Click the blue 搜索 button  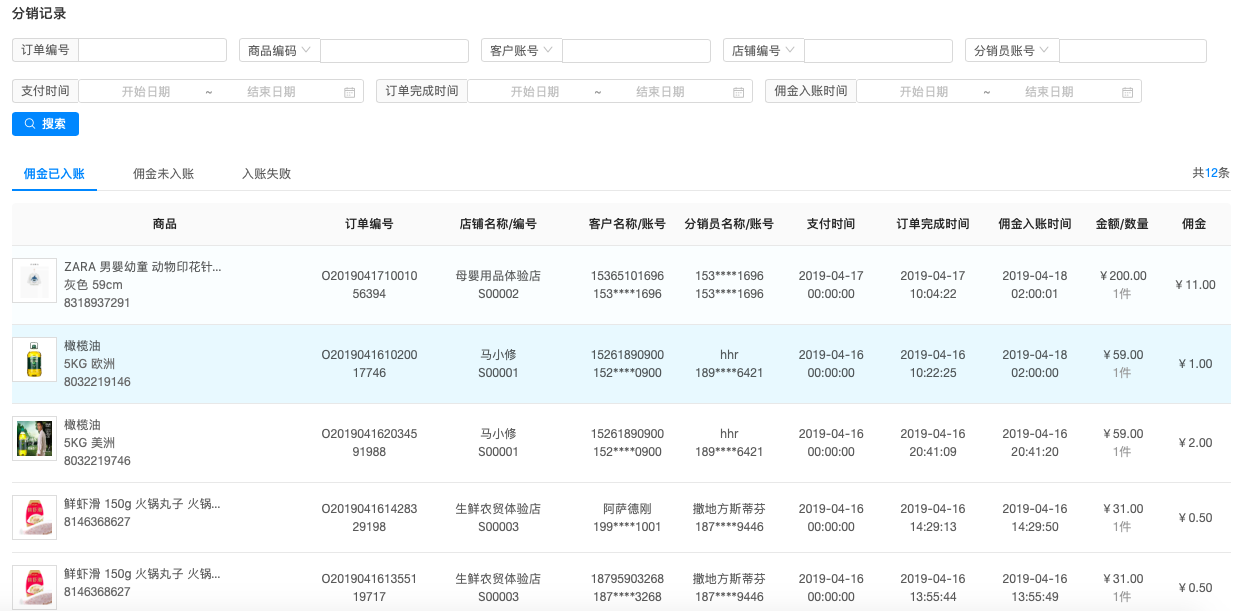tap(45, 124)
